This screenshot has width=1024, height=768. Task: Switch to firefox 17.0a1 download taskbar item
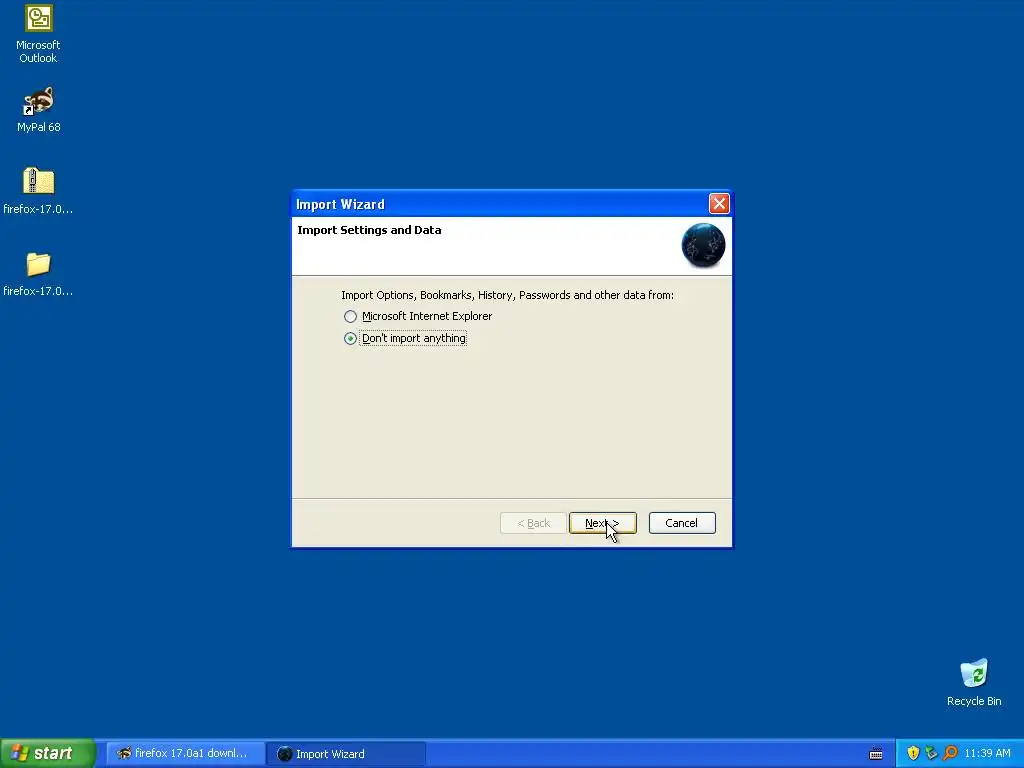[185, 754]
